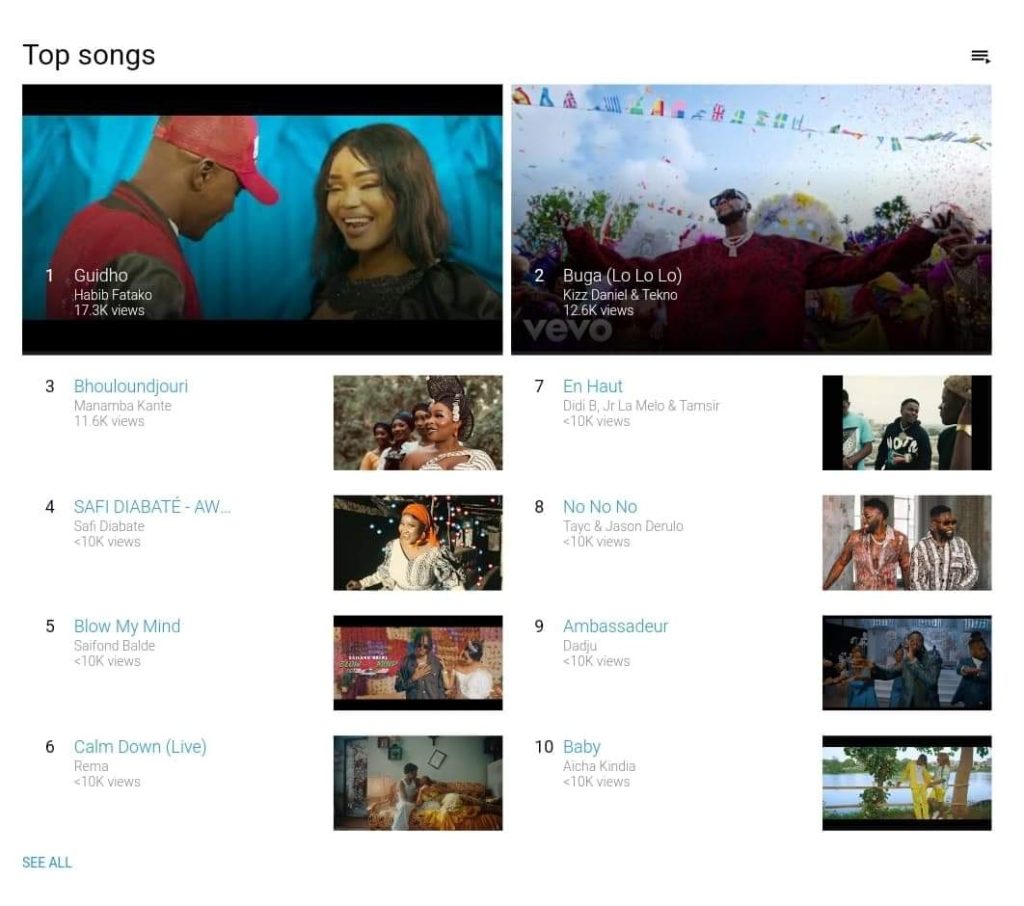Open the Blow My Mind song link
Image resolution: width=1024 pixels, height=906 pixels.
pos(127,626)
